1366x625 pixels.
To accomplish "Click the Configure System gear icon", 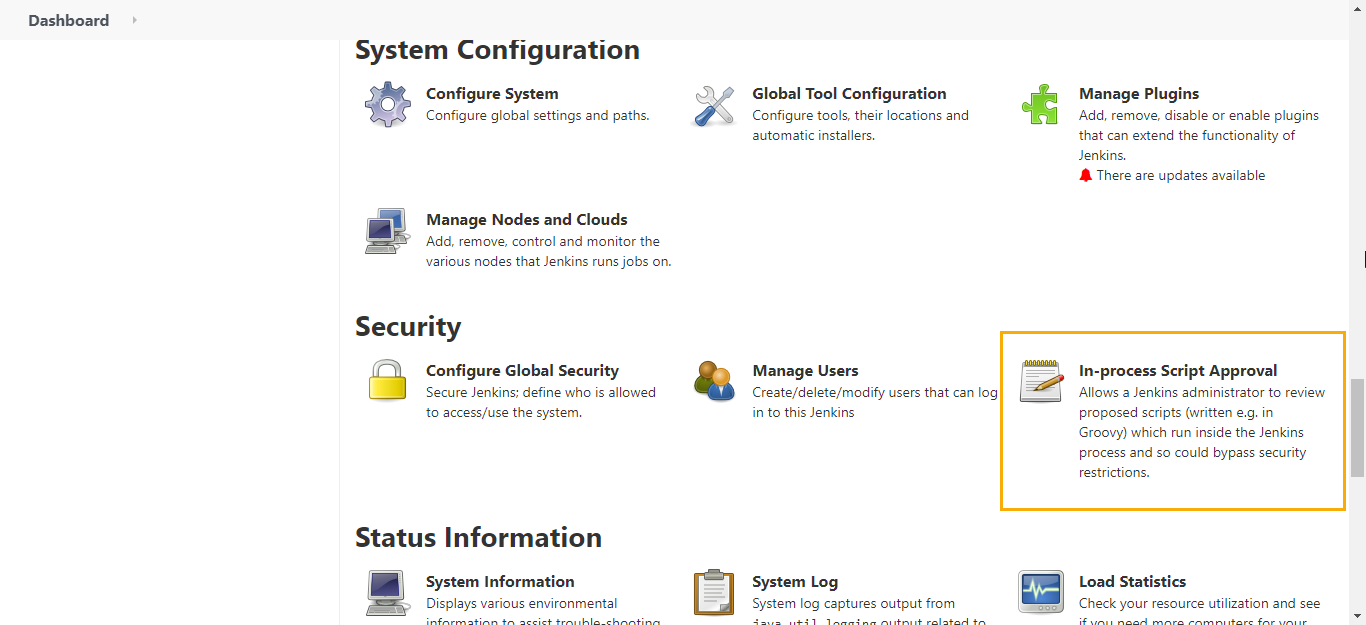I will click(x=387, y=105).
